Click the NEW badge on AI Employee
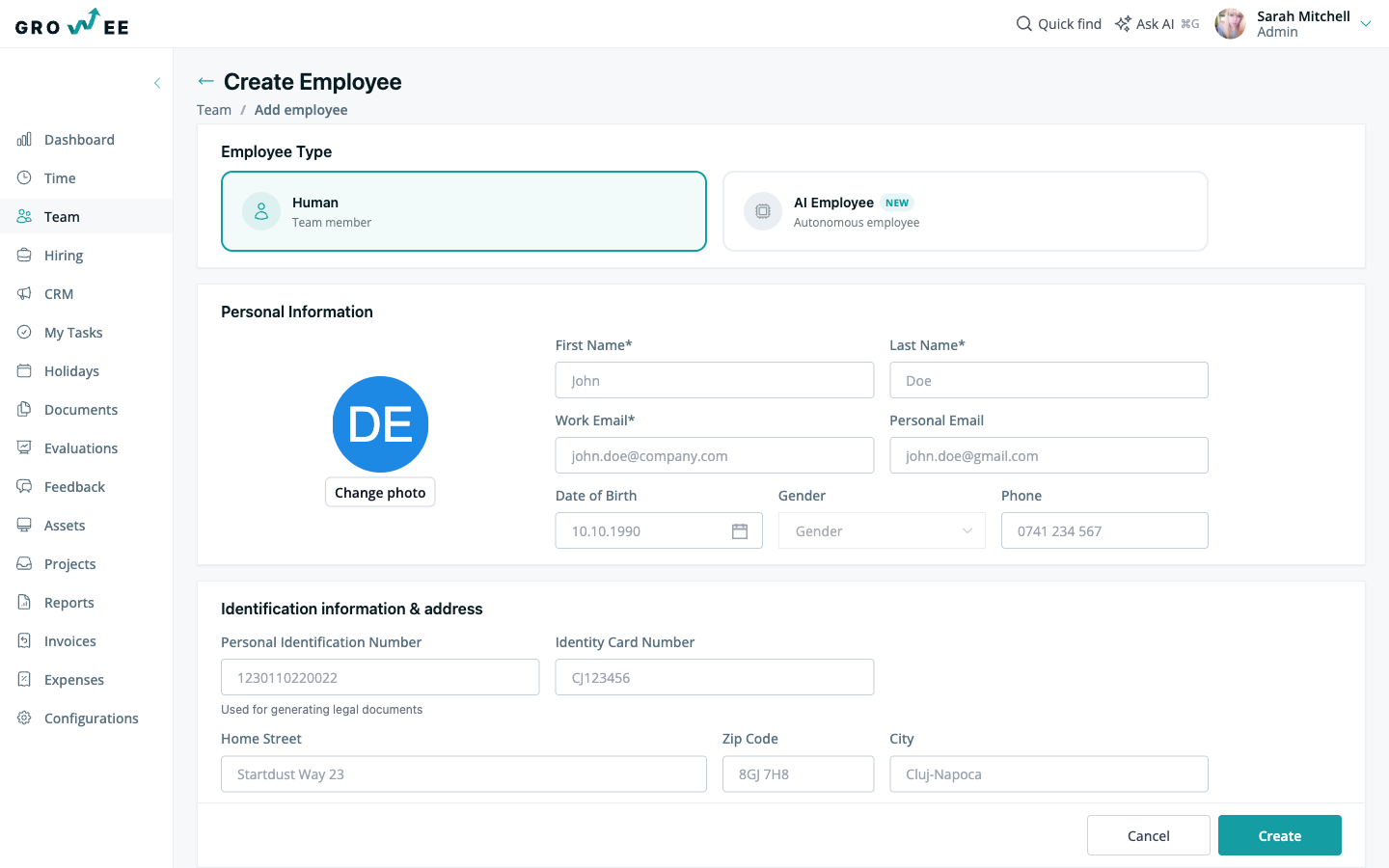 pos(897,203)
